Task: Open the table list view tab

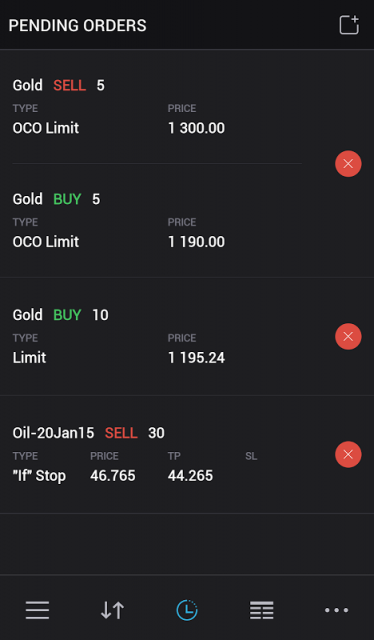Action: point(262,610)
